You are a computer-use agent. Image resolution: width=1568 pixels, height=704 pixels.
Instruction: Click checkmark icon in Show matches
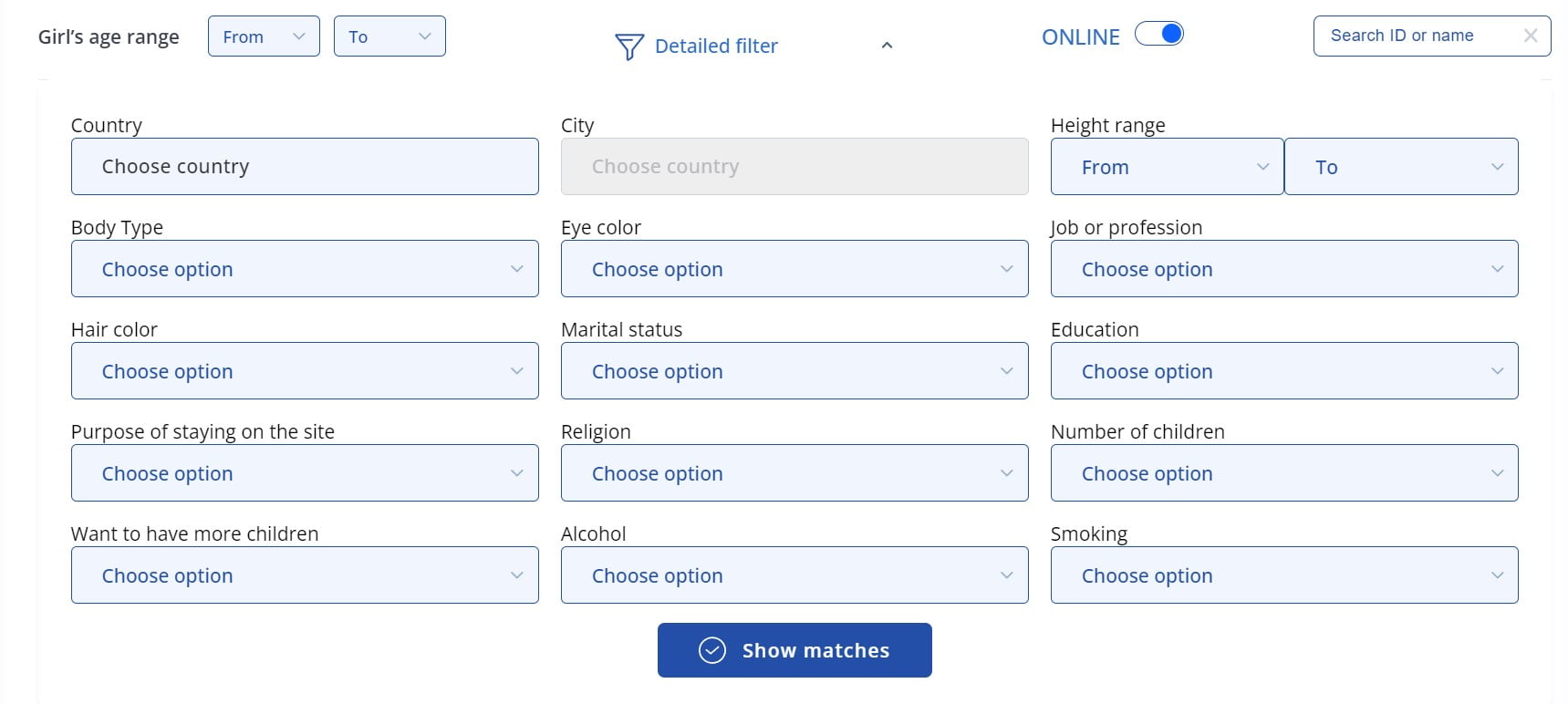(x=711, y=650)
